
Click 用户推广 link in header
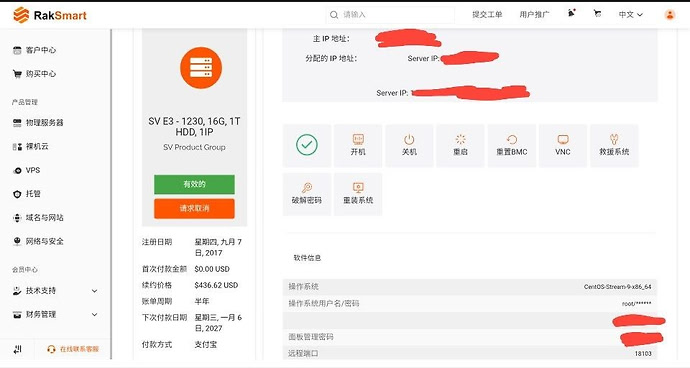pyautogui.click(x=534, y=15)
